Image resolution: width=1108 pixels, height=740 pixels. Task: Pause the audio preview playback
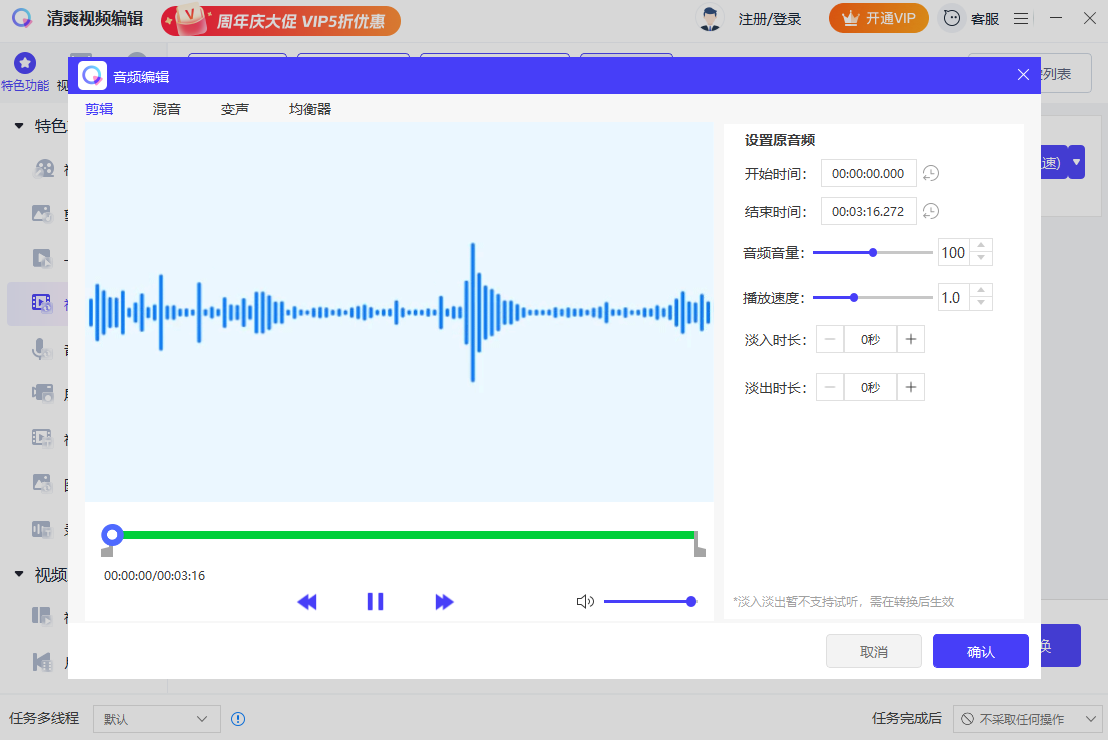pos(375,601)
